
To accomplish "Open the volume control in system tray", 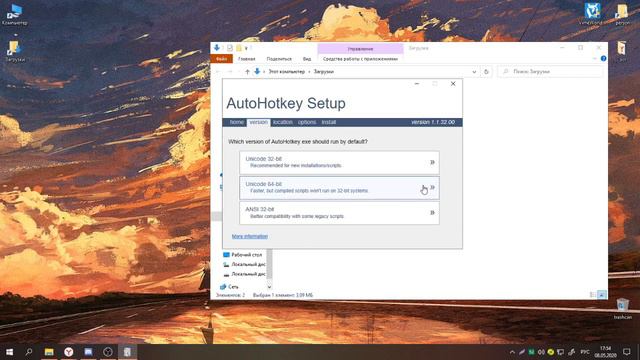I will 541,352.
